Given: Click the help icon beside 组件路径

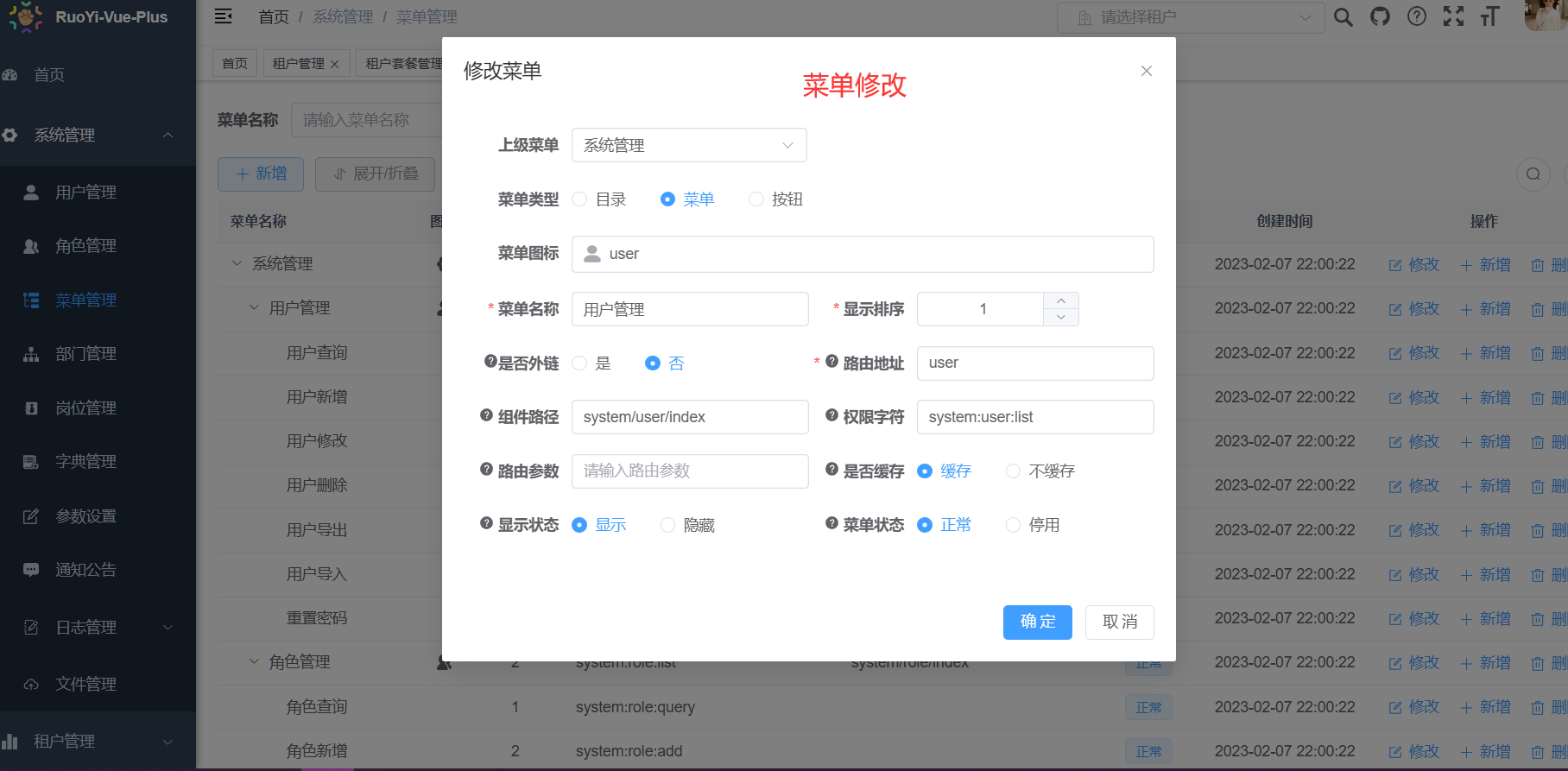Looking at the screenshot, I should pos(487,415).
